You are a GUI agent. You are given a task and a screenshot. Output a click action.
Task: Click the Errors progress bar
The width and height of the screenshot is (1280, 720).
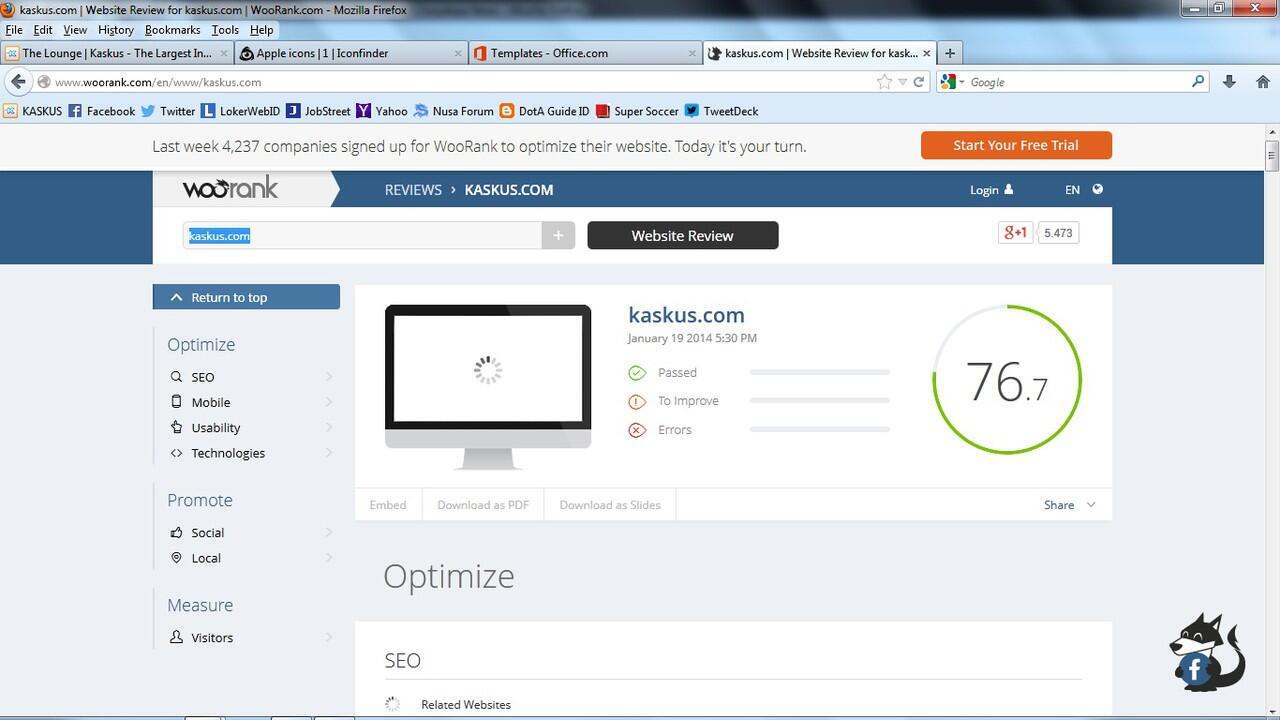[x=820, y=429]
